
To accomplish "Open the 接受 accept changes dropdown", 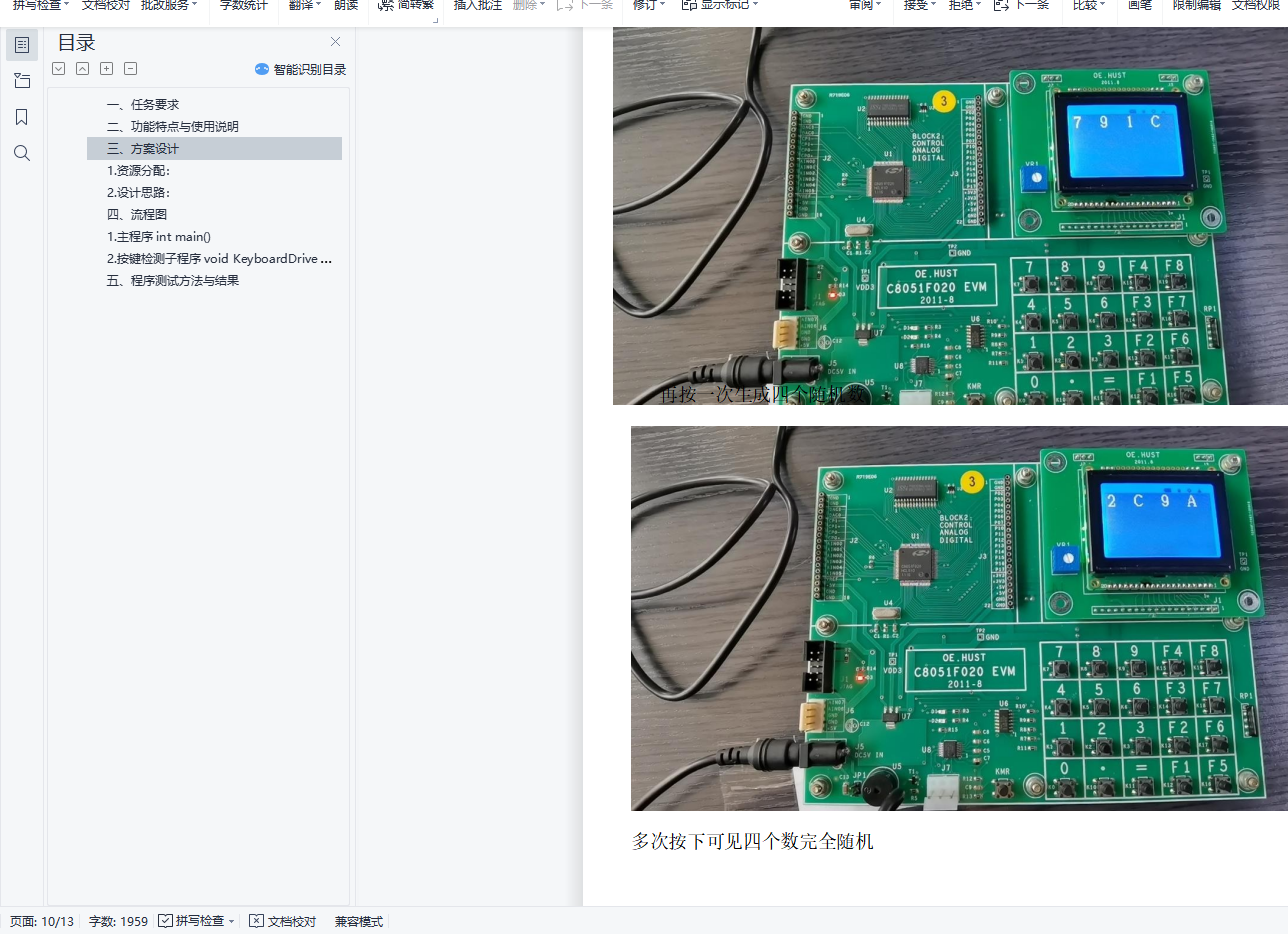I will (x=919, y=5).
